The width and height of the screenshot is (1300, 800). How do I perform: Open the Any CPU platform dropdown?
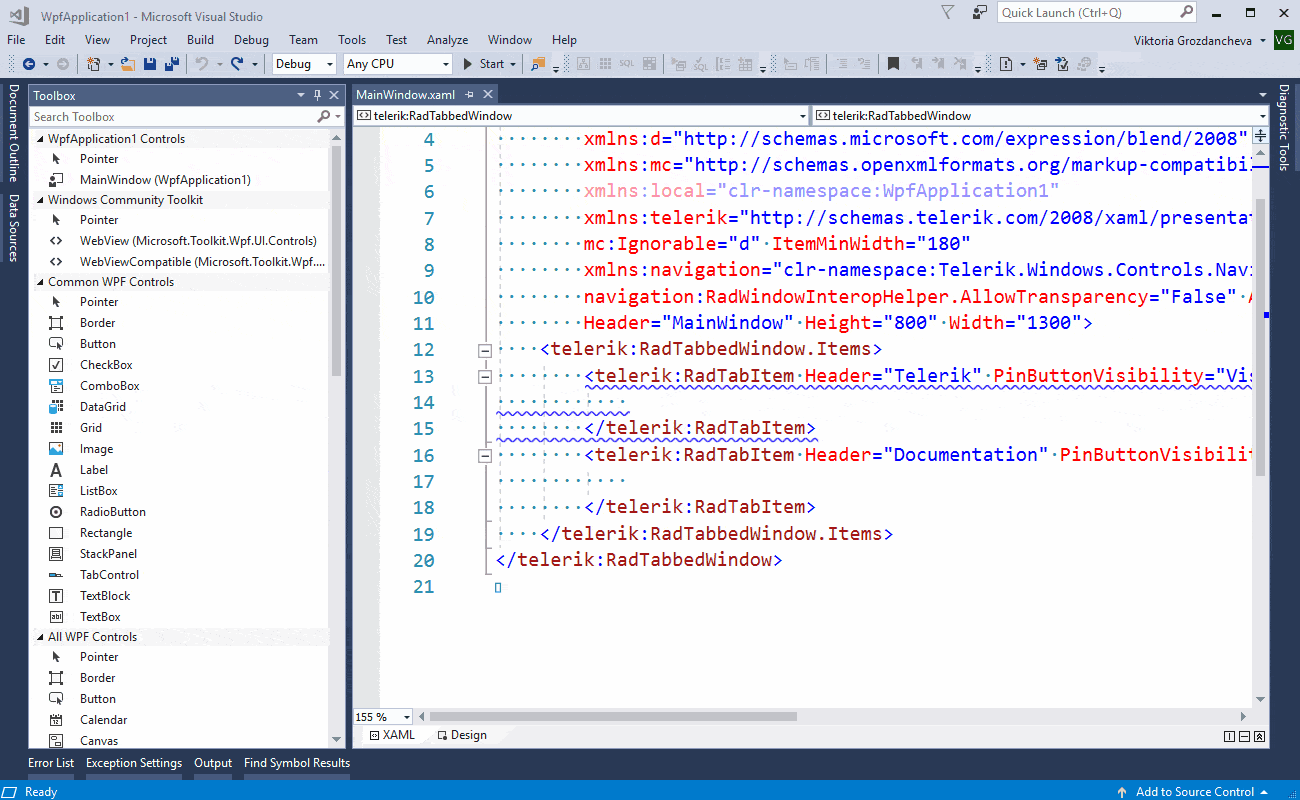[x=397, y=64]
